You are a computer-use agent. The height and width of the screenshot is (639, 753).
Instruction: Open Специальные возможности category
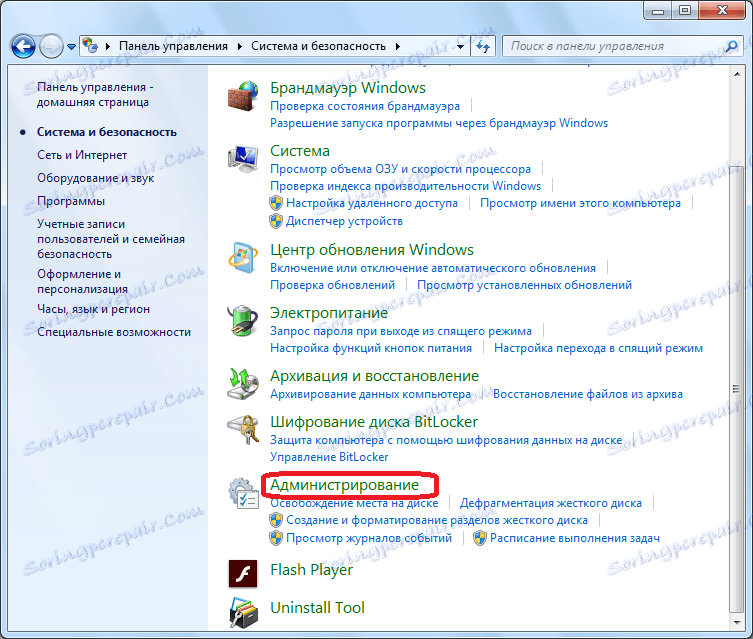(x=114, y=332)
